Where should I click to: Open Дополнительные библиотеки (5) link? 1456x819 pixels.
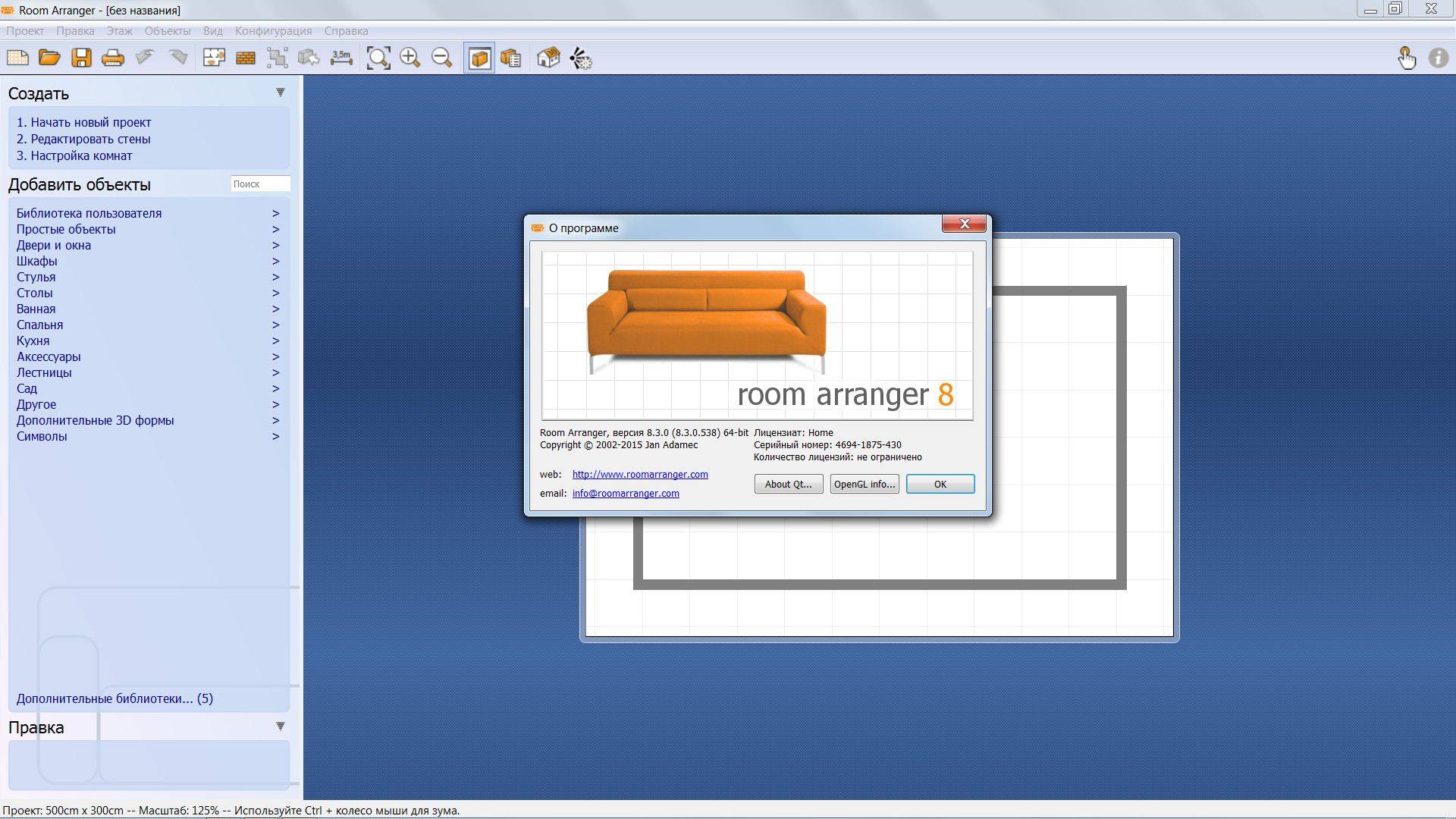115,698
